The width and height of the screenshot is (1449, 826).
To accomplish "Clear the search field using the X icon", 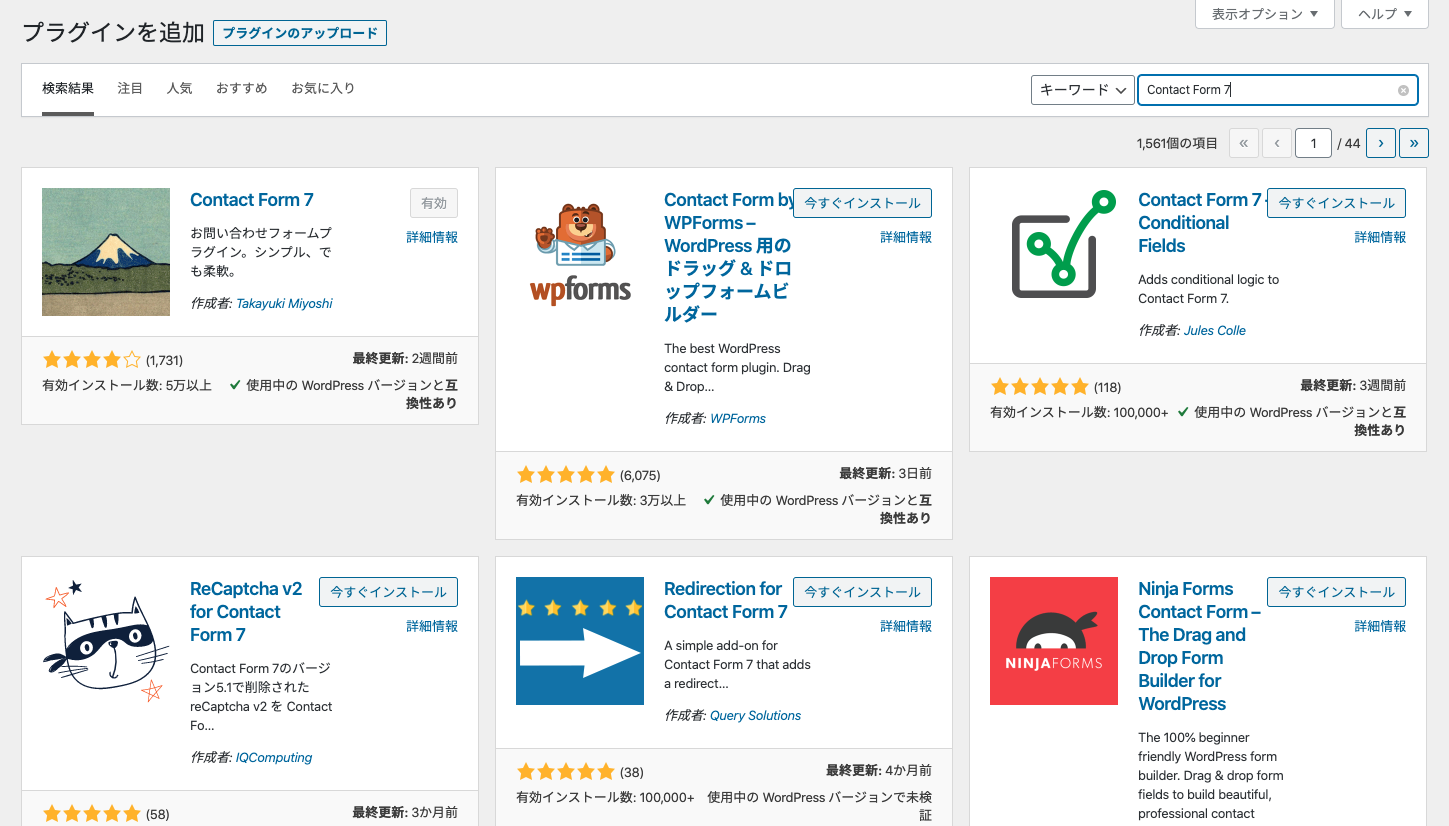I will pos(1403,90).
